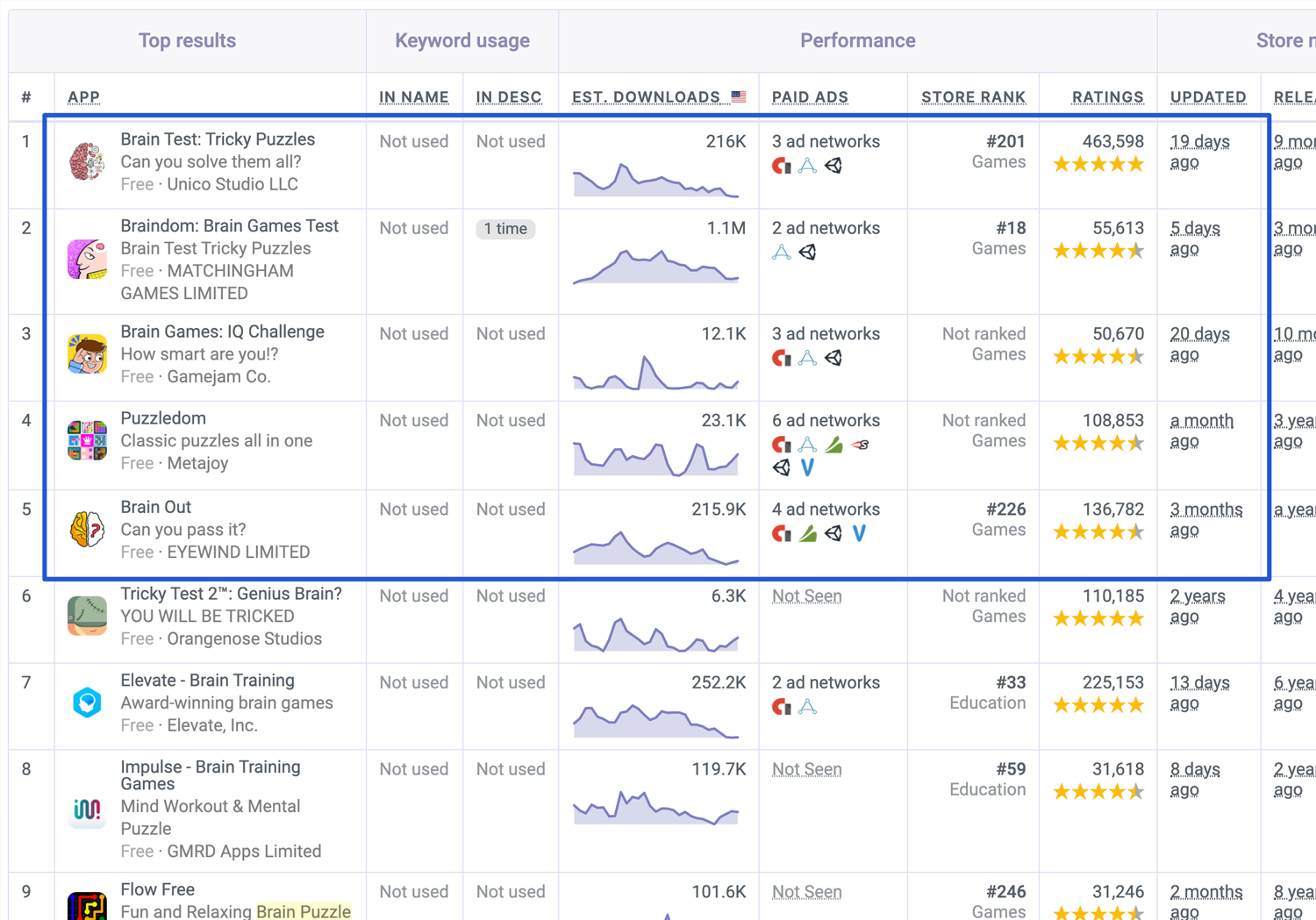Open the Brain Test: Tricky Puzzles app link

[x=218, y=139]
